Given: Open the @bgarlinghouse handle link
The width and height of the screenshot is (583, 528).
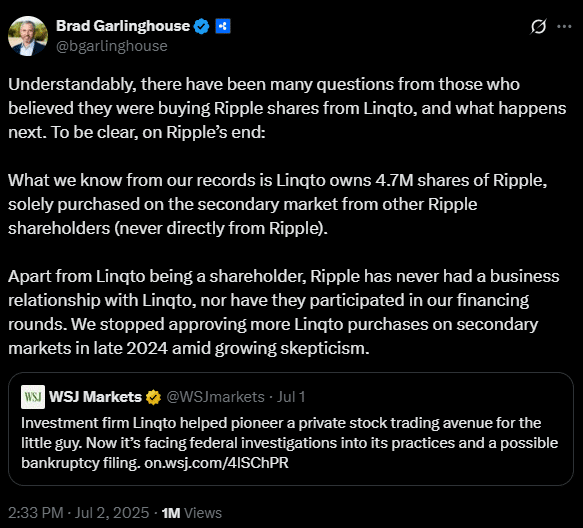Looking at the screenshot, I should click(x=112, y=46).
